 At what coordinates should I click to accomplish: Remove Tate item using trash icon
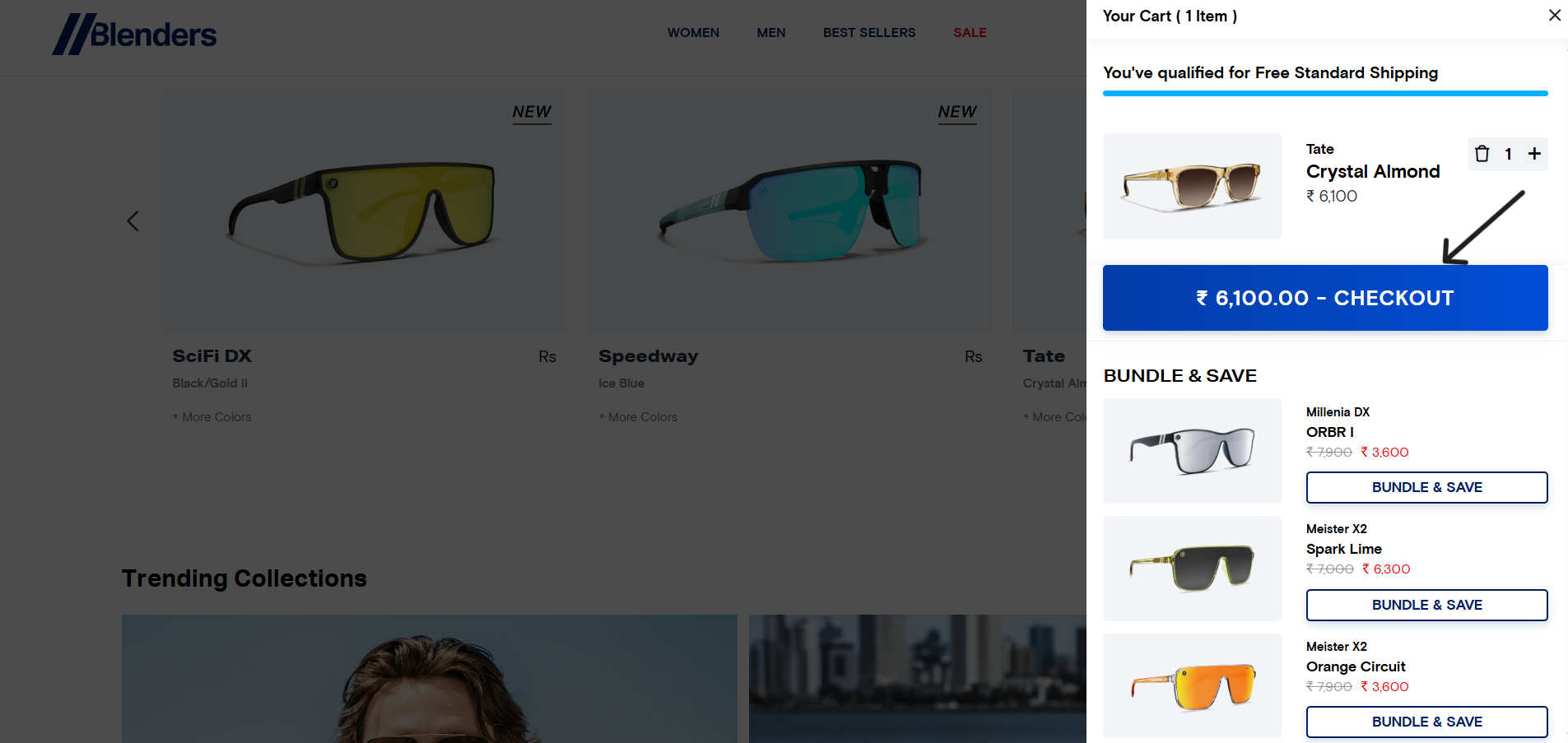point(1482,154)
